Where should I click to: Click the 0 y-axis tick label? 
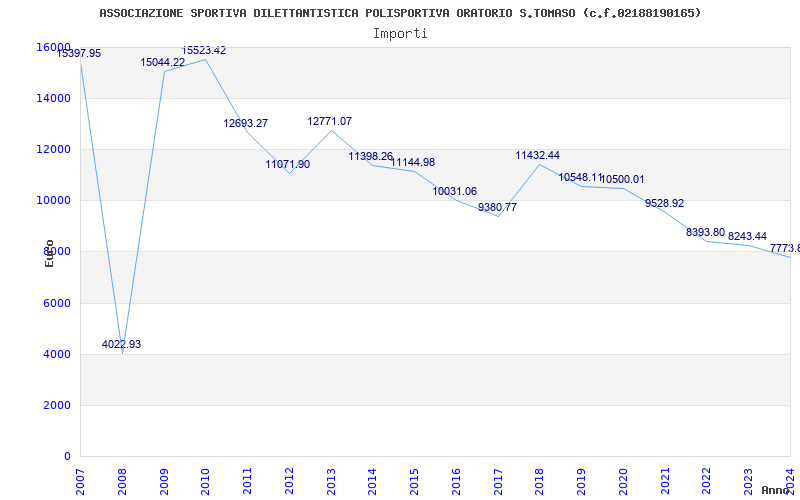(67, 456)
